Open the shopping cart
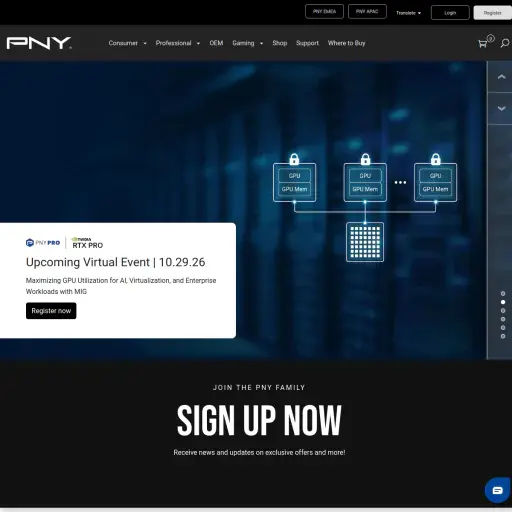The height and width of the screenshot is (512, 512). (482, 44)
